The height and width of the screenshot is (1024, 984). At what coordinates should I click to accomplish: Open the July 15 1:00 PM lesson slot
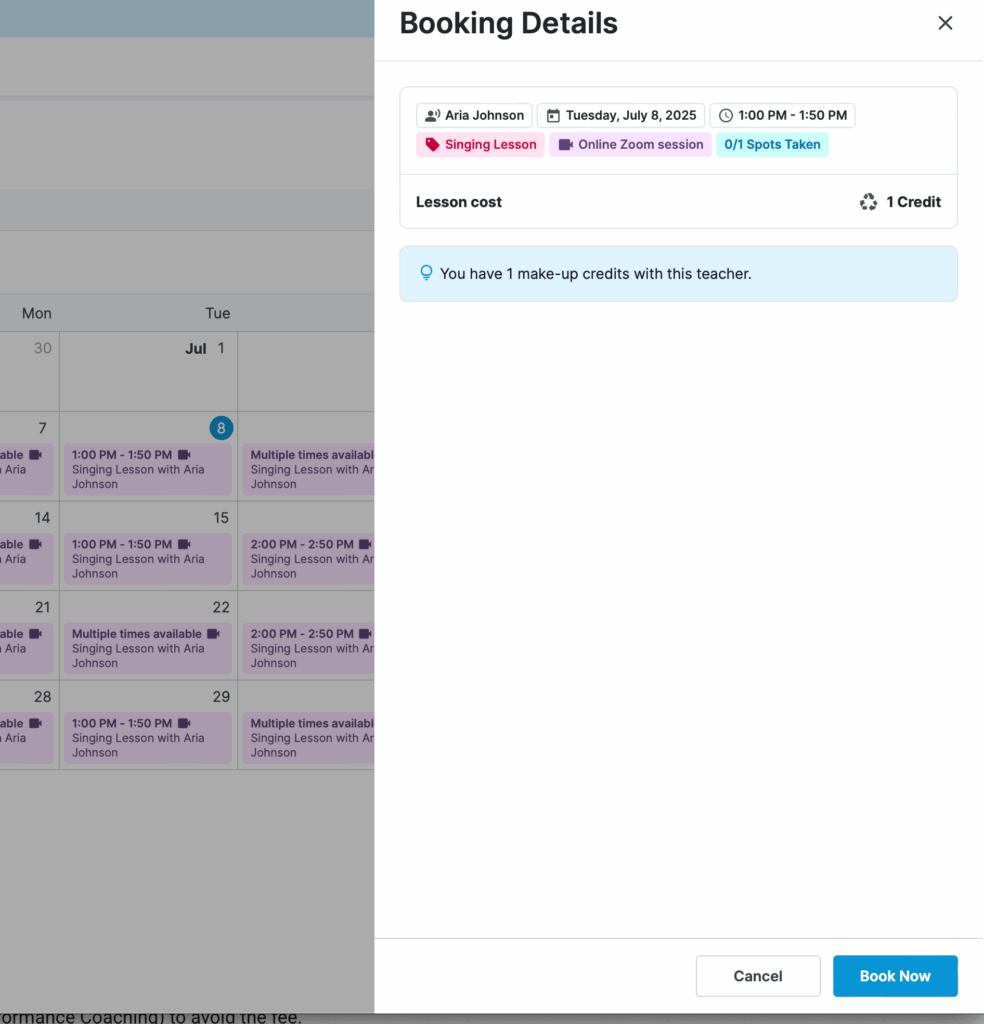point(148,559)
